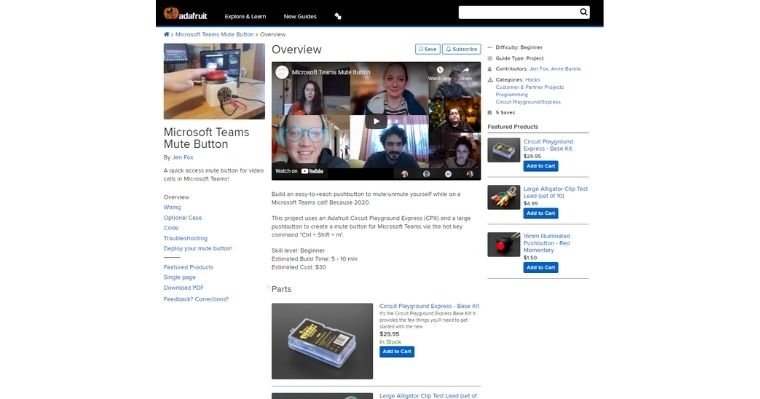Click Watch on YouTube logo
760x399 pixels.
(312, 171)
